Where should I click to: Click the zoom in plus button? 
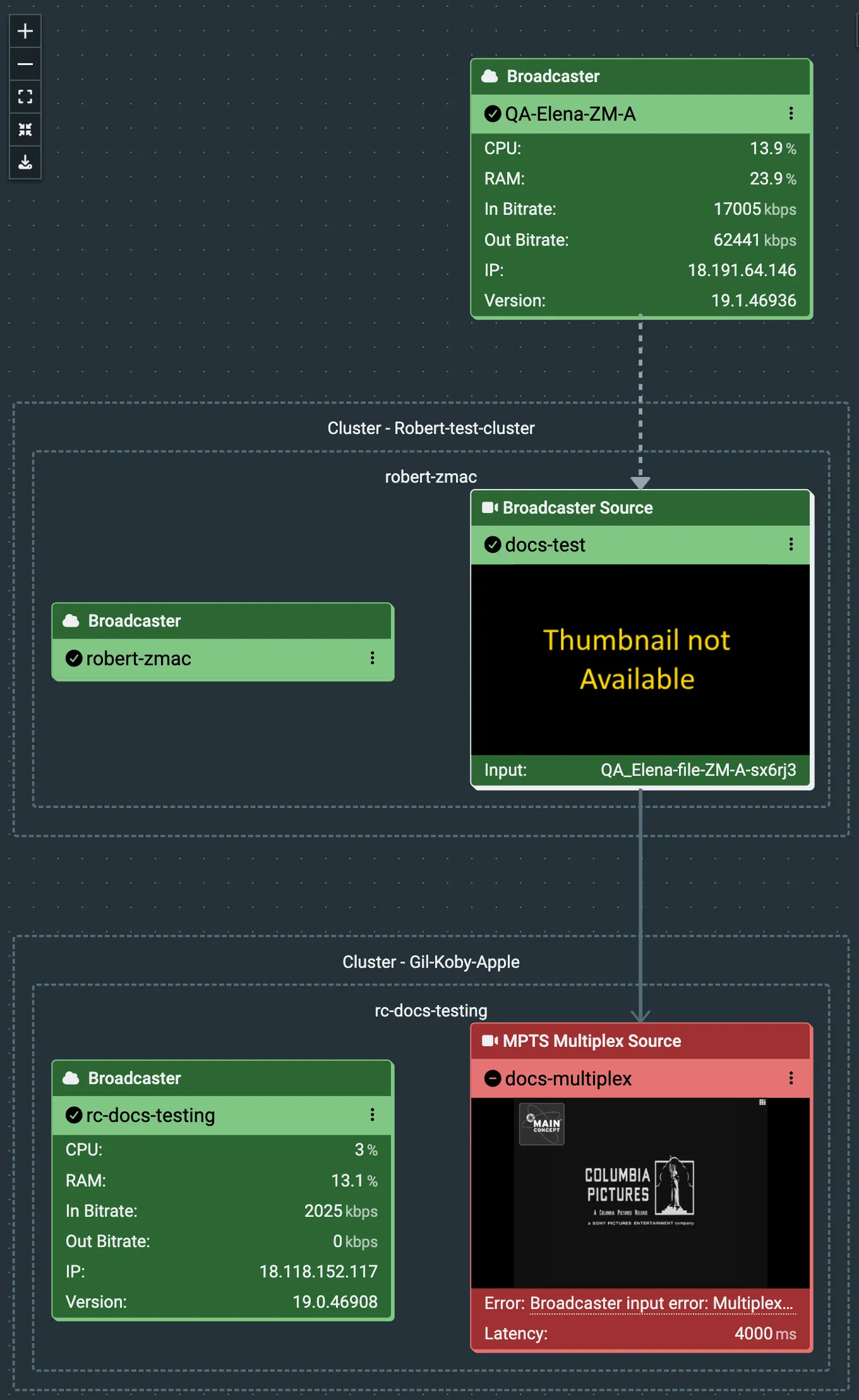click(25, 31)
